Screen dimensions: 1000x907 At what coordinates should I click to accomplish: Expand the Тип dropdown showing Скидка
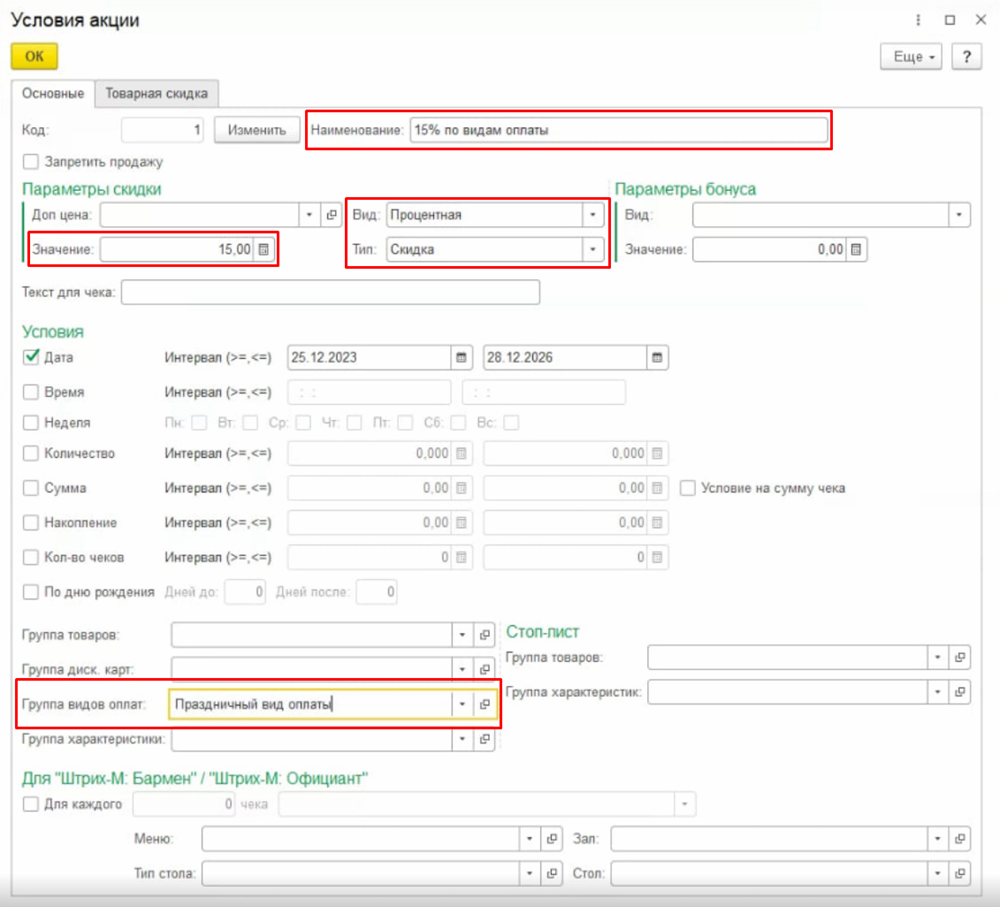click(x=593, y=250)
